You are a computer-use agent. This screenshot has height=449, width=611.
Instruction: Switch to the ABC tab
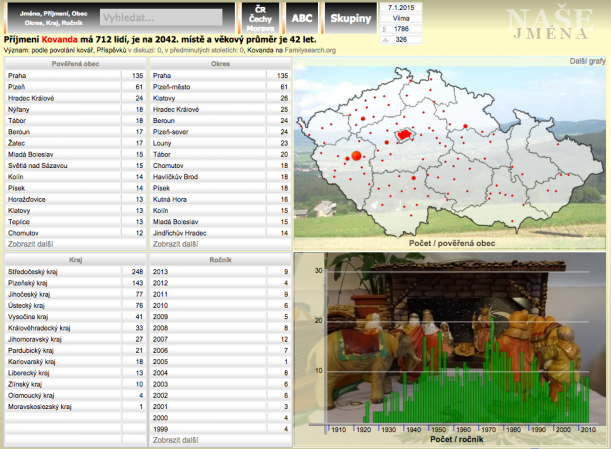pyautogui.click(x=301, y=18)
